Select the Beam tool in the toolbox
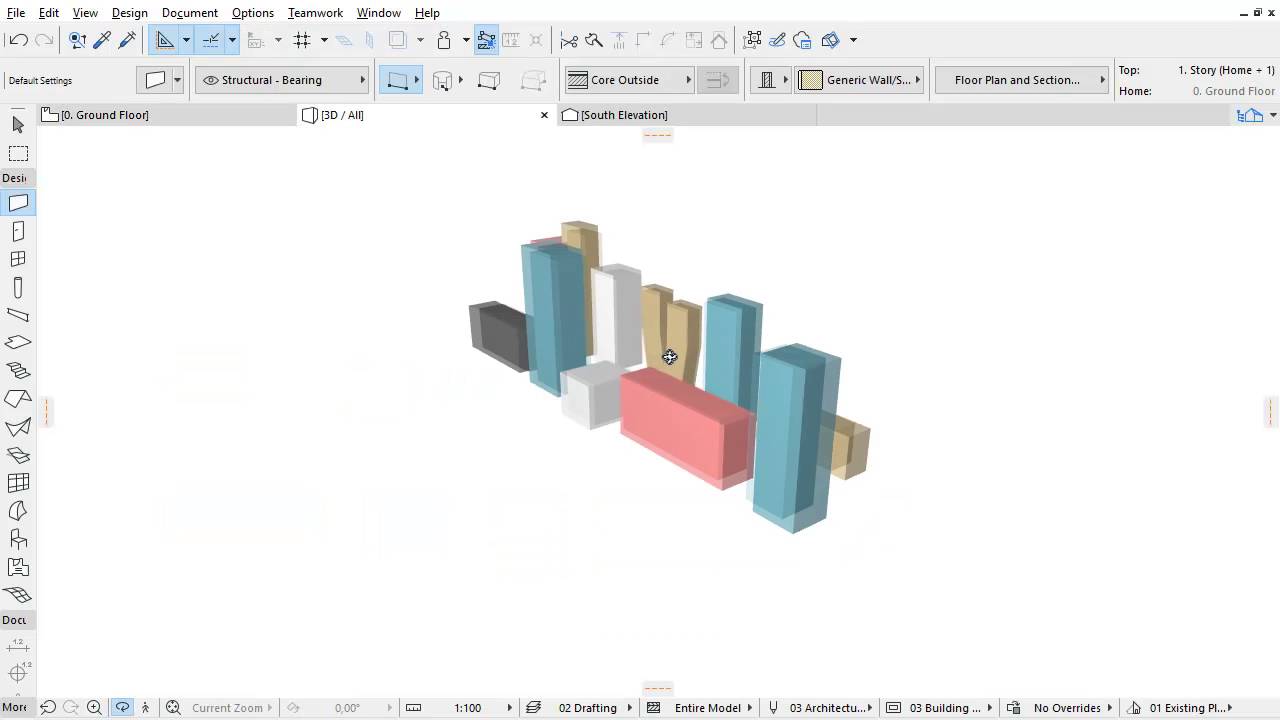The width and height of the screenshot is (1280, 720). (18, 315)
